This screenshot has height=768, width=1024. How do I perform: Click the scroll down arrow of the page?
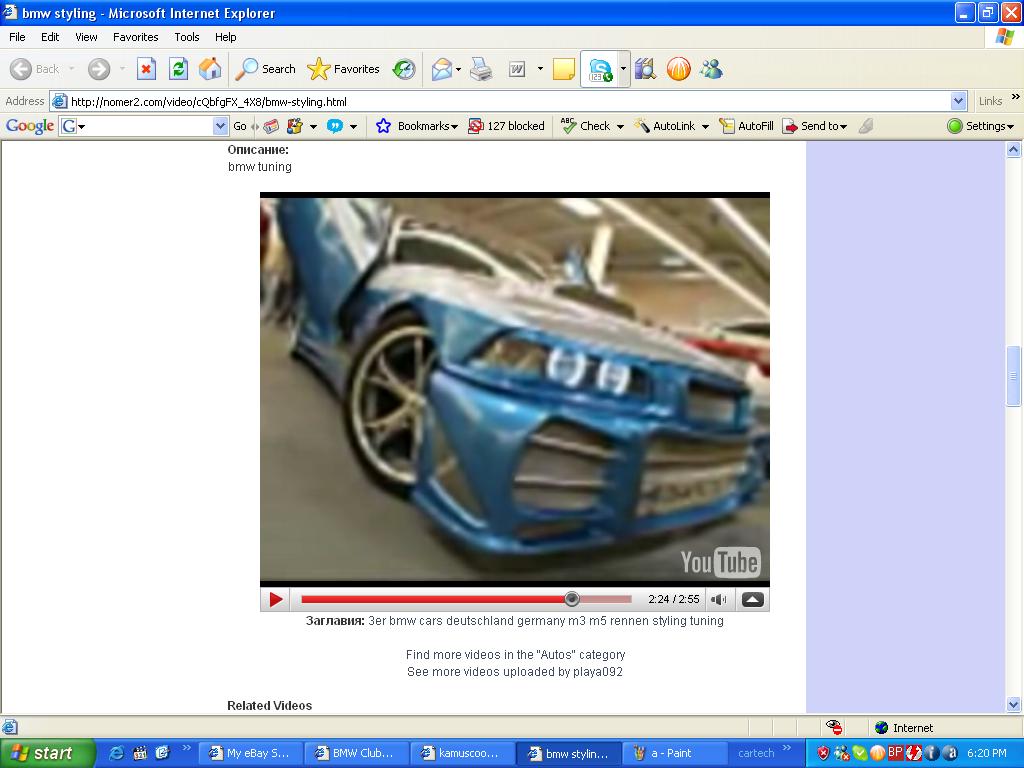[1014, 704]
